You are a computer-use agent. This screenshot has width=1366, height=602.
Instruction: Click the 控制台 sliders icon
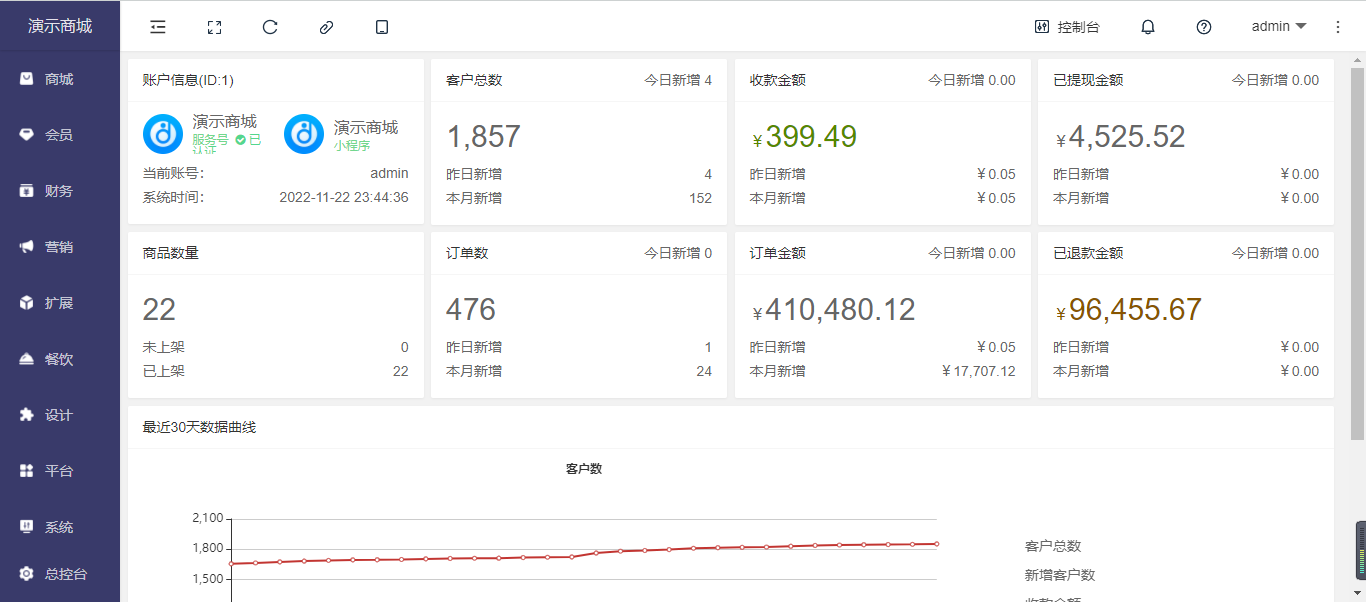1042,27
